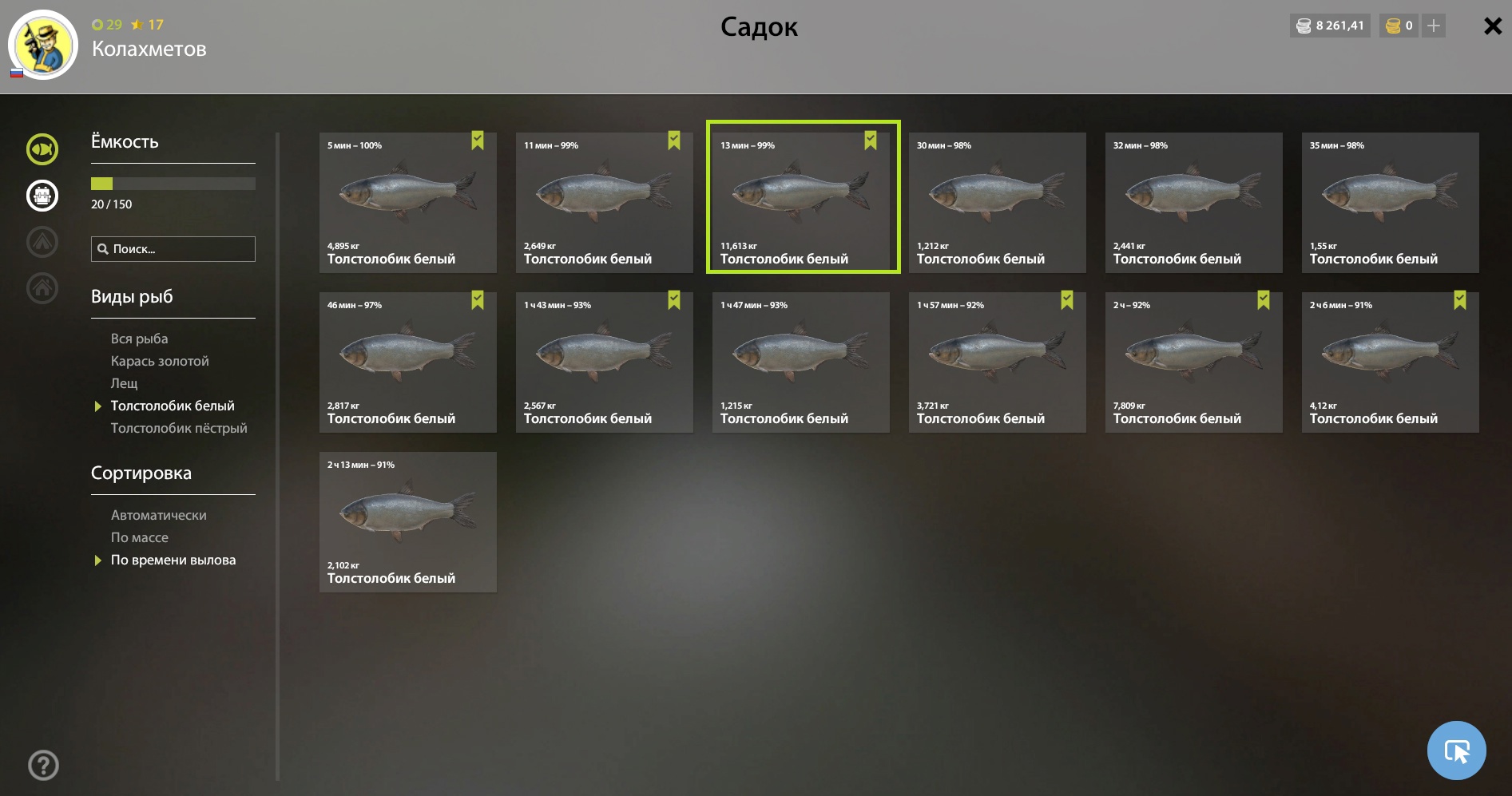Toggle bookmark on the 2,649 кг fish
This screenshot has width=1512, height=796.
click(x=674, y=141)
